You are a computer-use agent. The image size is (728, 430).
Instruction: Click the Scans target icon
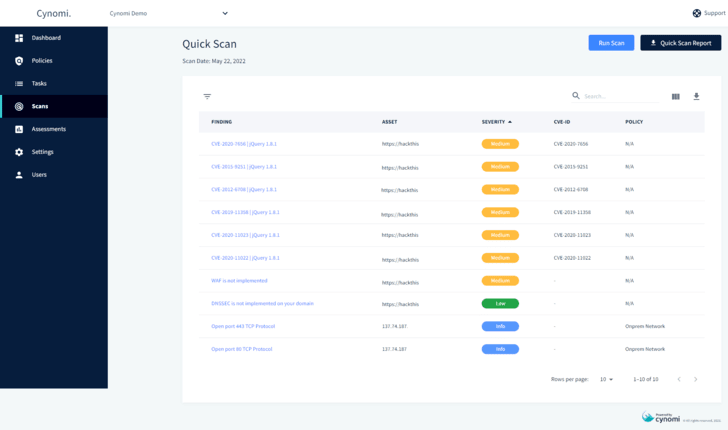(x=19, y=106)
